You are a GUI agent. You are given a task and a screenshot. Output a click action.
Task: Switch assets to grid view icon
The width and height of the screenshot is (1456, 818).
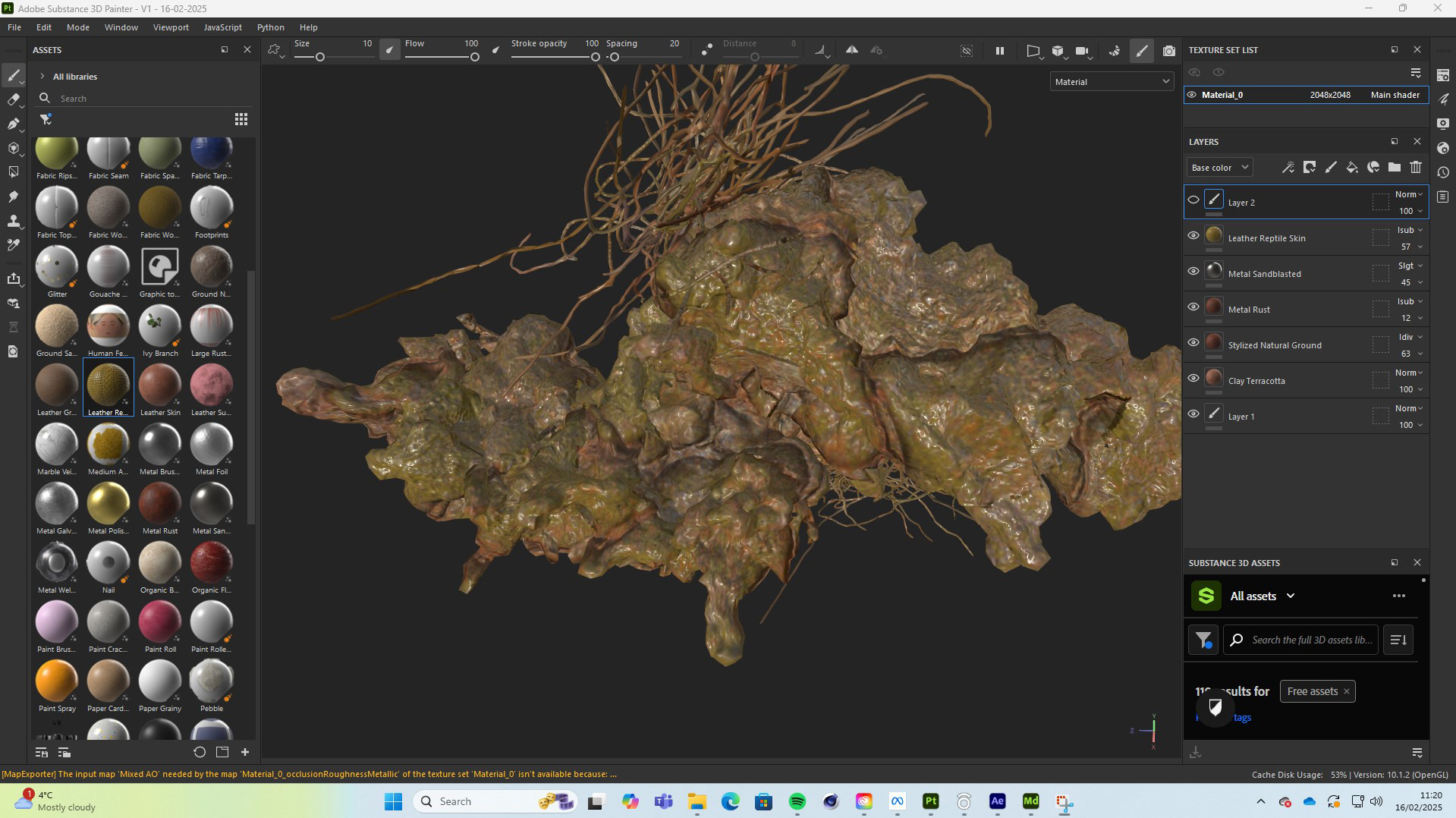[241, 119]
